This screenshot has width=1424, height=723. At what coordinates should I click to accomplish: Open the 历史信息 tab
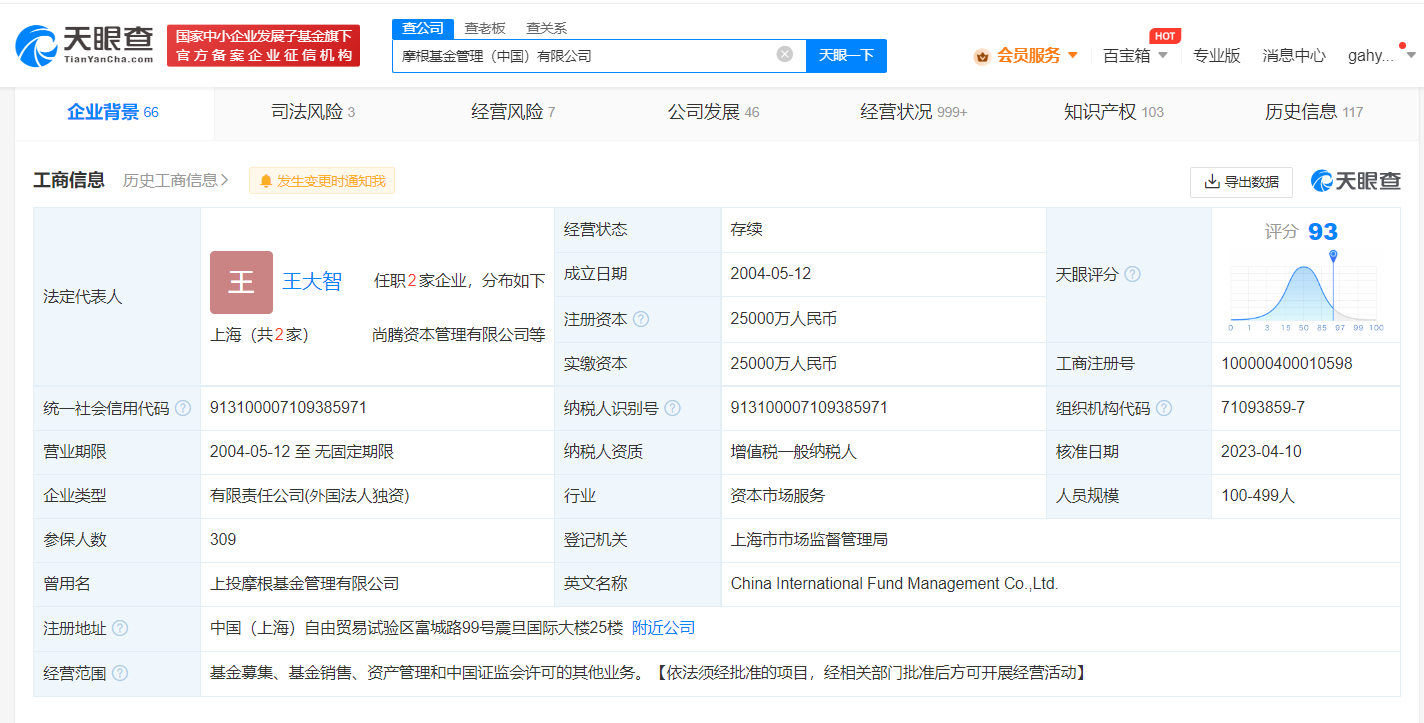click(x=1313, y=112)
